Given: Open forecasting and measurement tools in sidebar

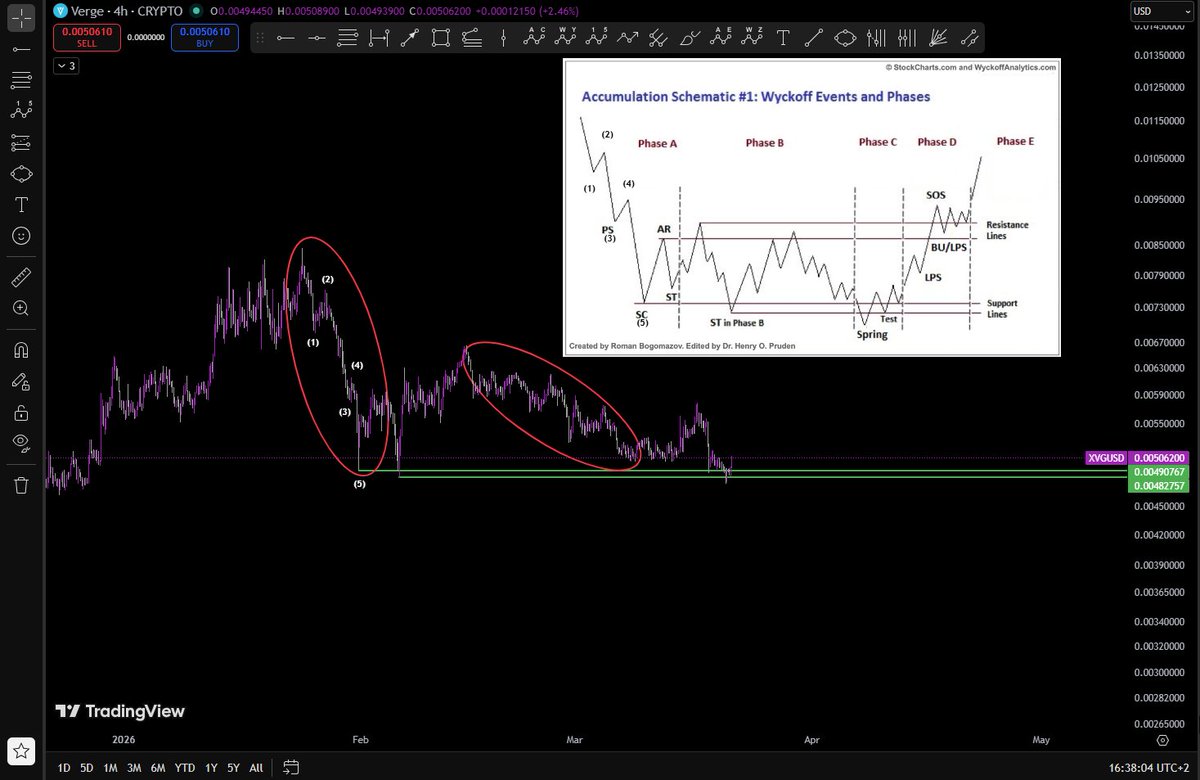Looking at the screenshot, I should 20,141.
